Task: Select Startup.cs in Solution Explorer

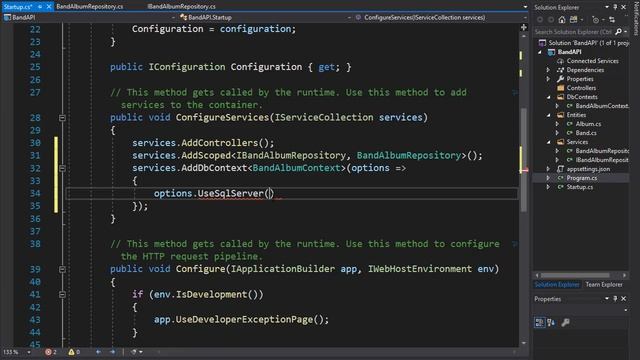Action: click(580, 187)
